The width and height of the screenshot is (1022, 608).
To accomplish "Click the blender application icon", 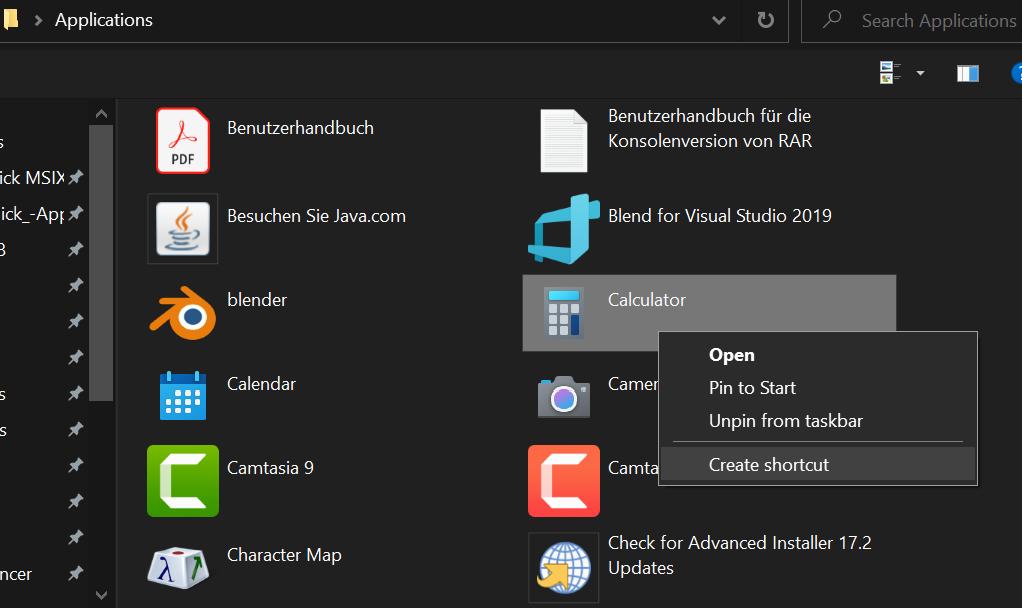I will coord(182,313).
